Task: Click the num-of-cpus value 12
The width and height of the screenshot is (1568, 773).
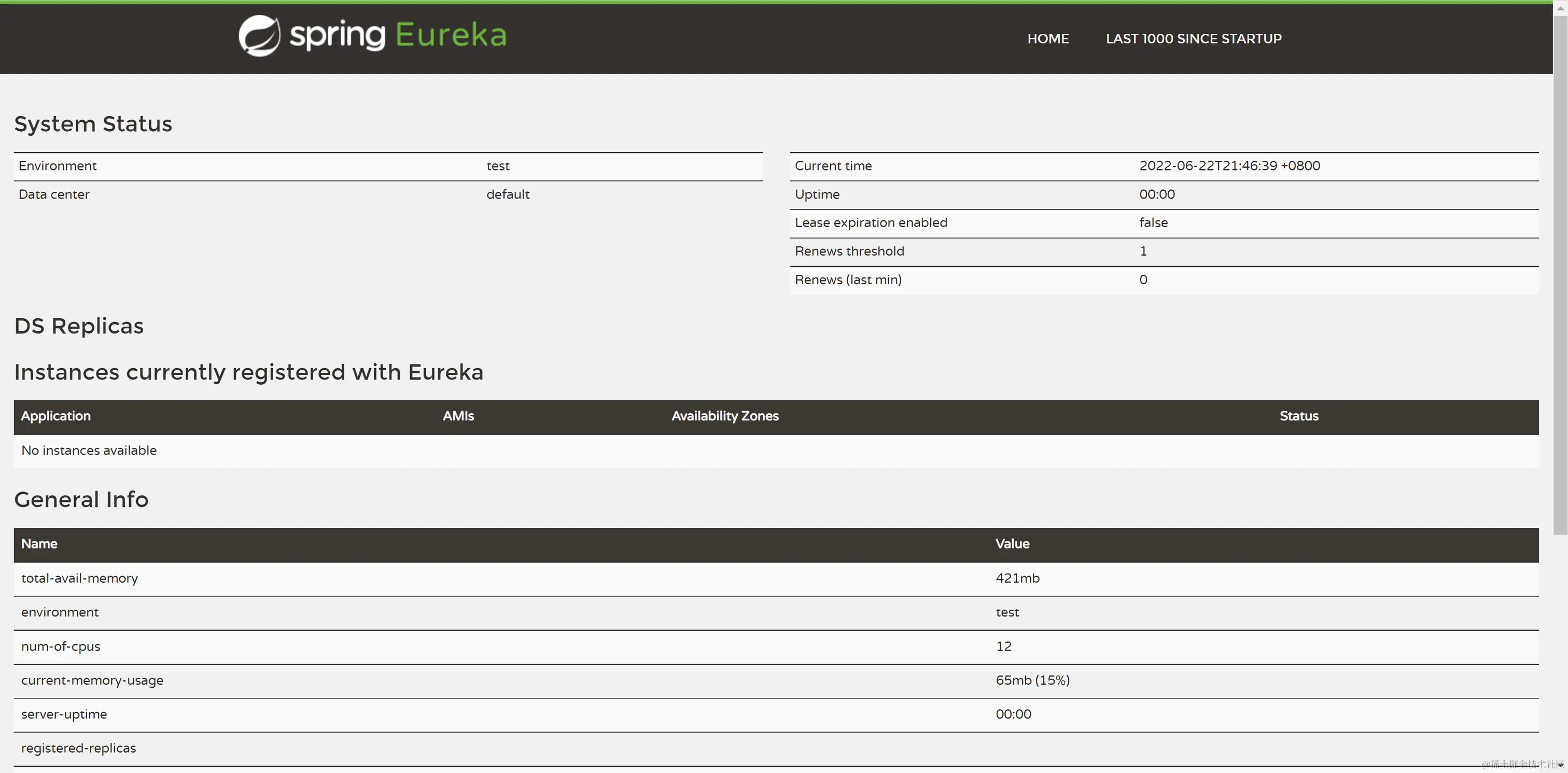Action: coord(1003,647)
